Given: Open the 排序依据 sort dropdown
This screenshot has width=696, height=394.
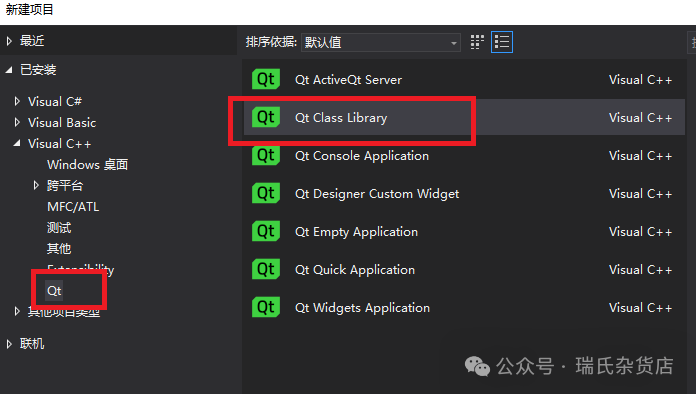Looking at the screenshot, I should pyautogui.click(x=381, y=43).
